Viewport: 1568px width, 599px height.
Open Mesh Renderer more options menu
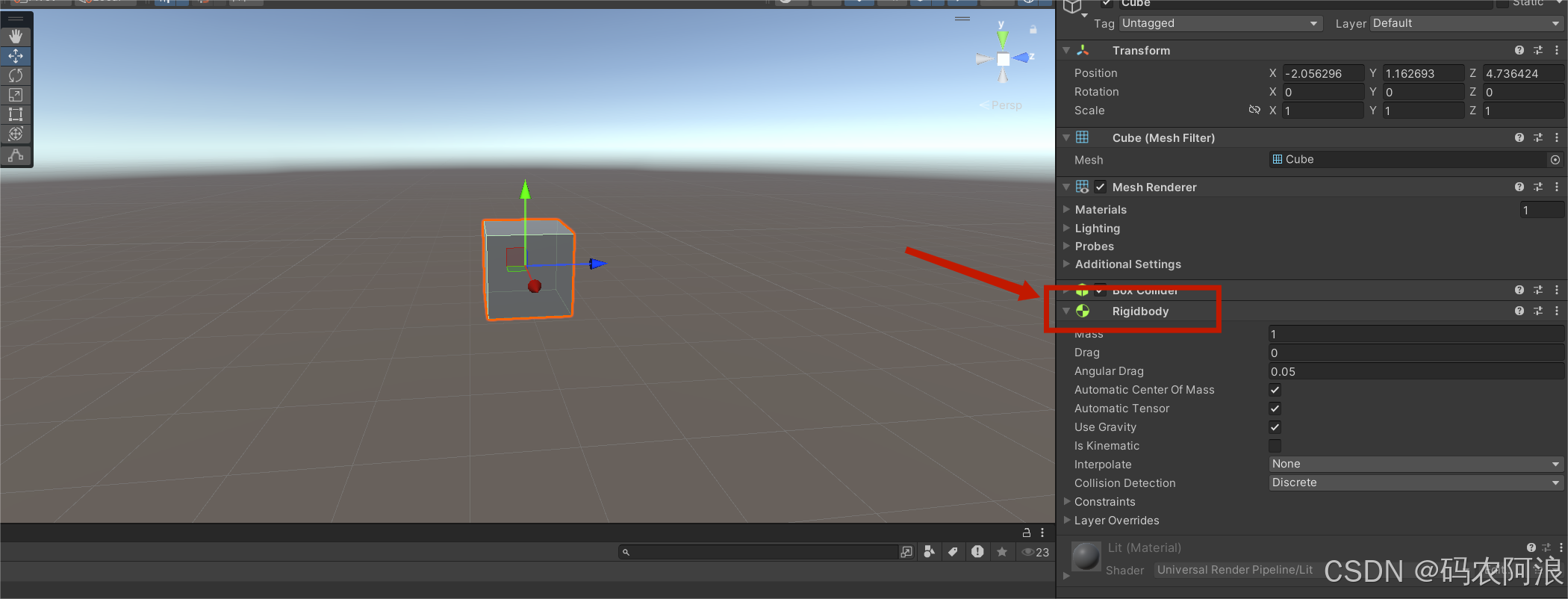1557,187
